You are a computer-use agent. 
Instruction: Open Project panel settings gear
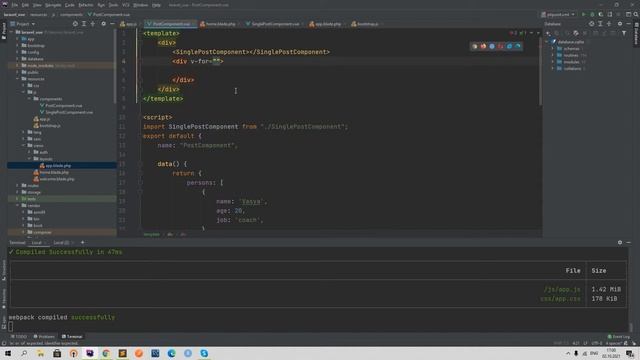(x=103, y=24)
